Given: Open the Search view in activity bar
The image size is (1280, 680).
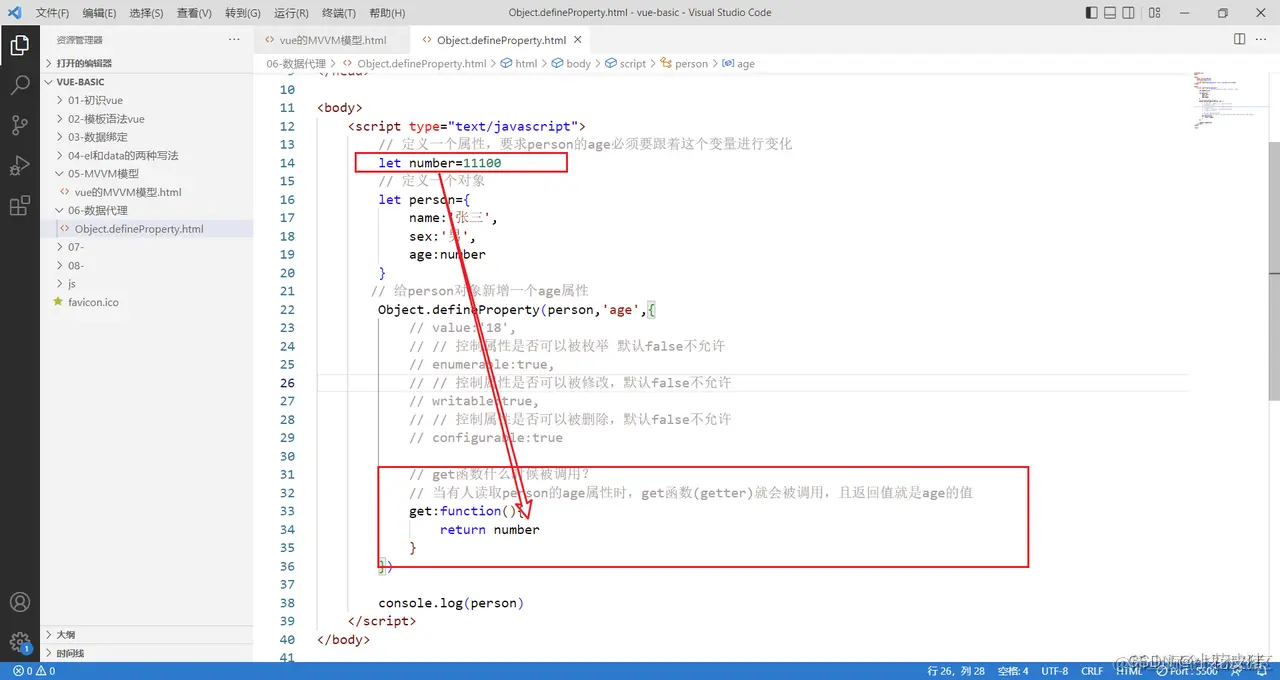Looking at the screenshot, I should [x=19, y=85].
